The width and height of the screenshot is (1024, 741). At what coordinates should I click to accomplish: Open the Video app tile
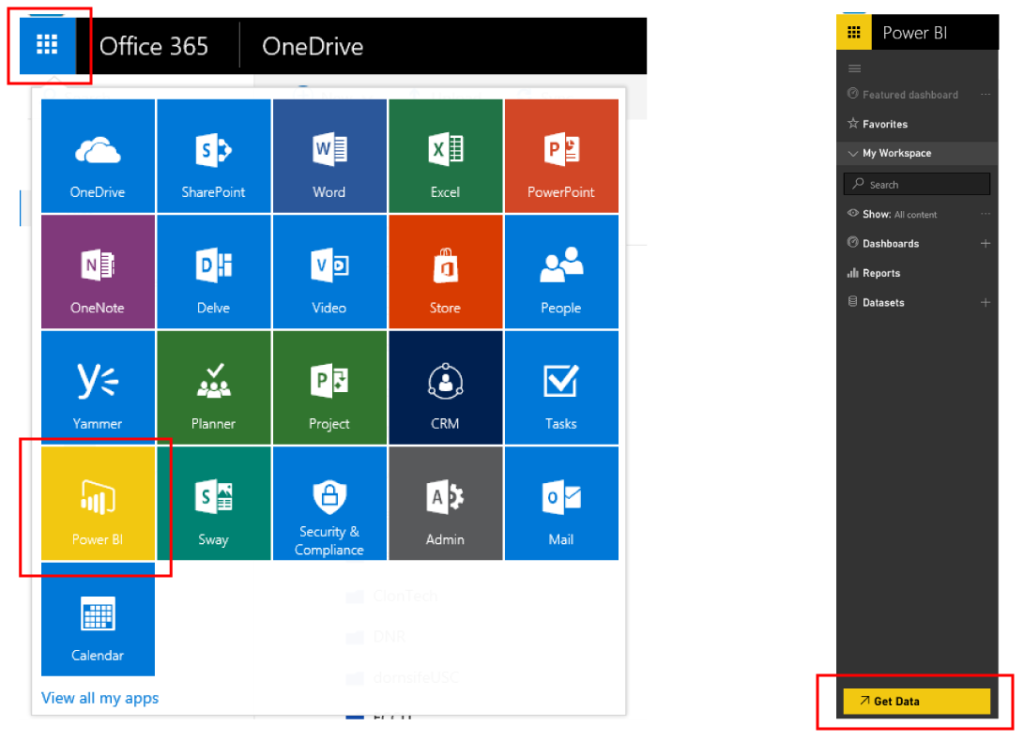pos(329,272)
